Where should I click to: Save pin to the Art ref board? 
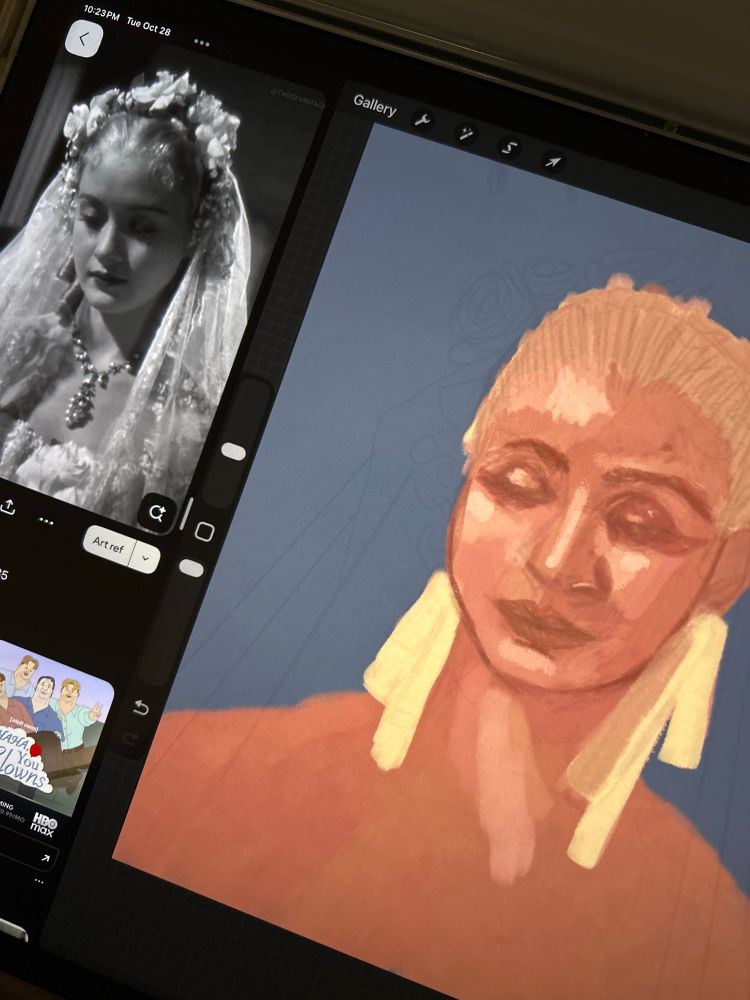[x=108, y=545]
